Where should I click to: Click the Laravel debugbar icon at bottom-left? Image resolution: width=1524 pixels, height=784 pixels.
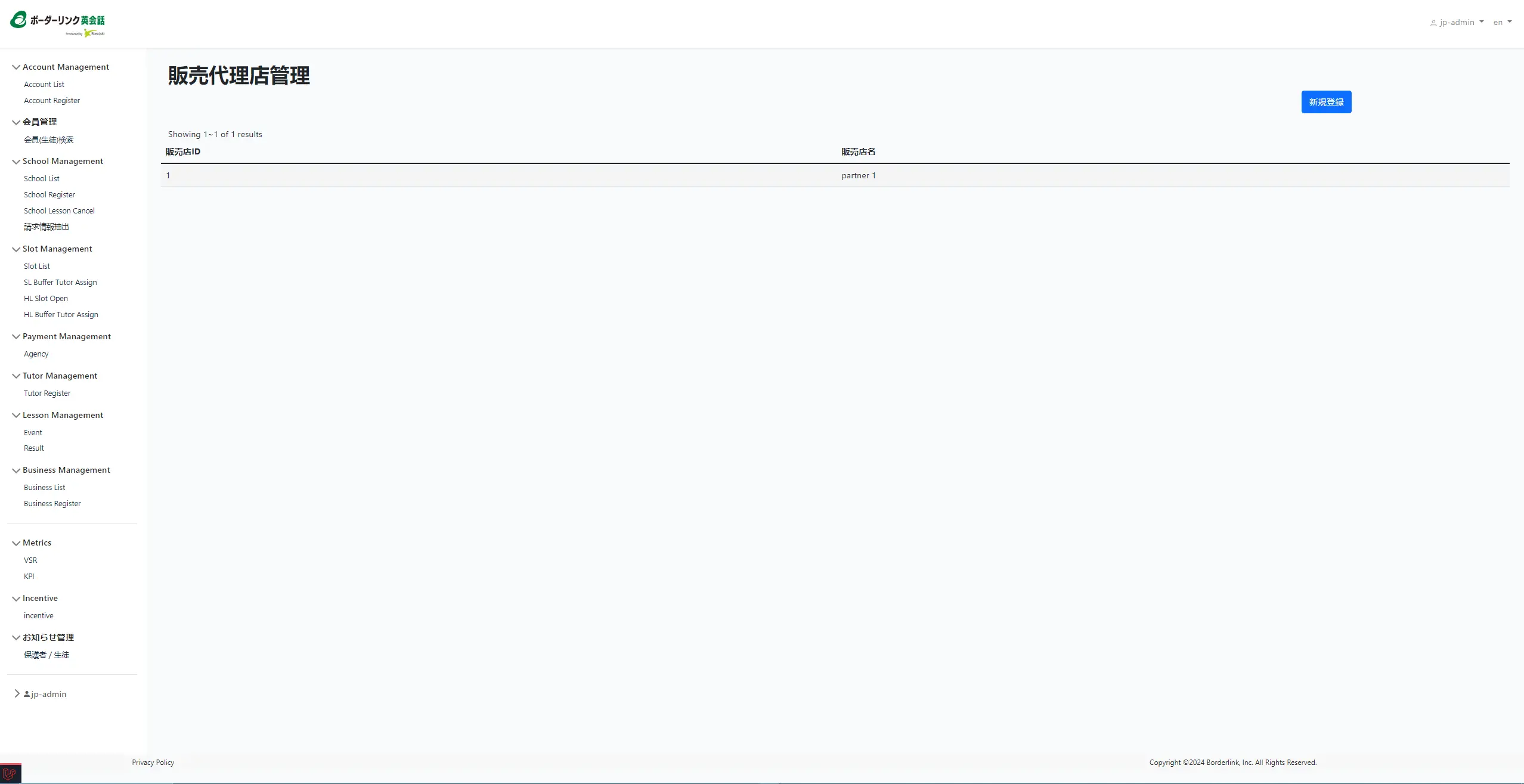10,774
